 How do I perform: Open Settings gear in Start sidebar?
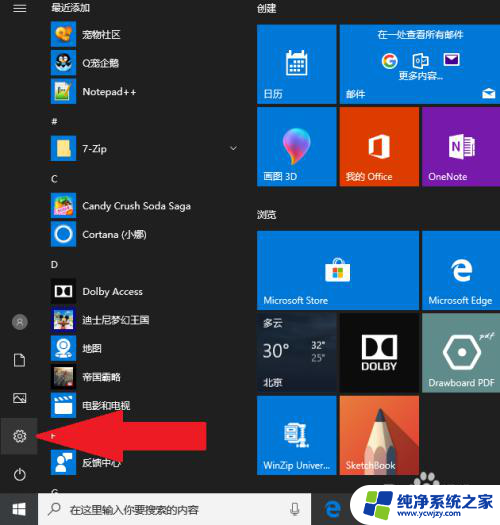(19, 436)
